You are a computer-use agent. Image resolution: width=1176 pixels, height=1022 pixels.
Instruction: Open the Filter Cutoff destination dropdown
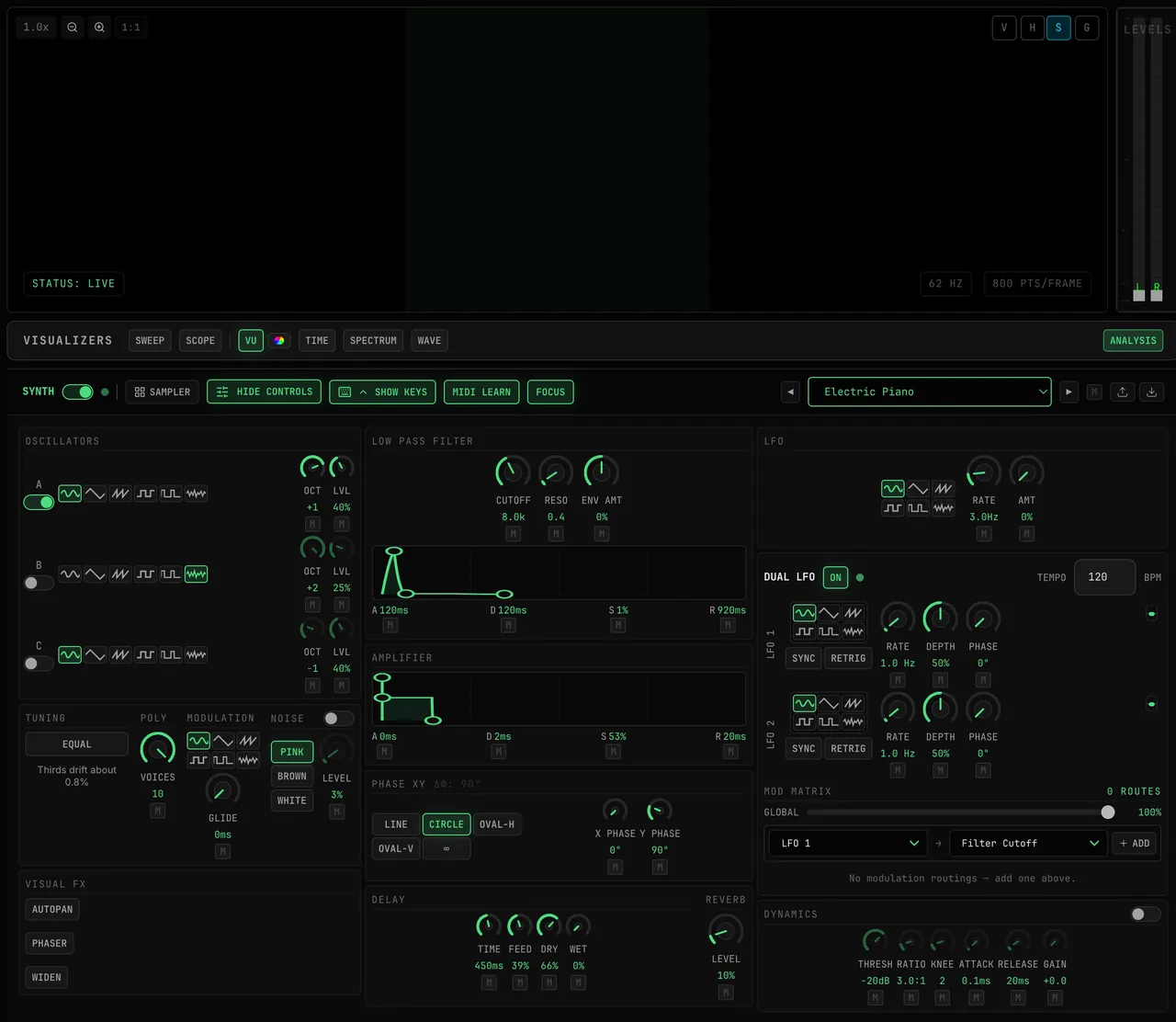coord(1028,843)
